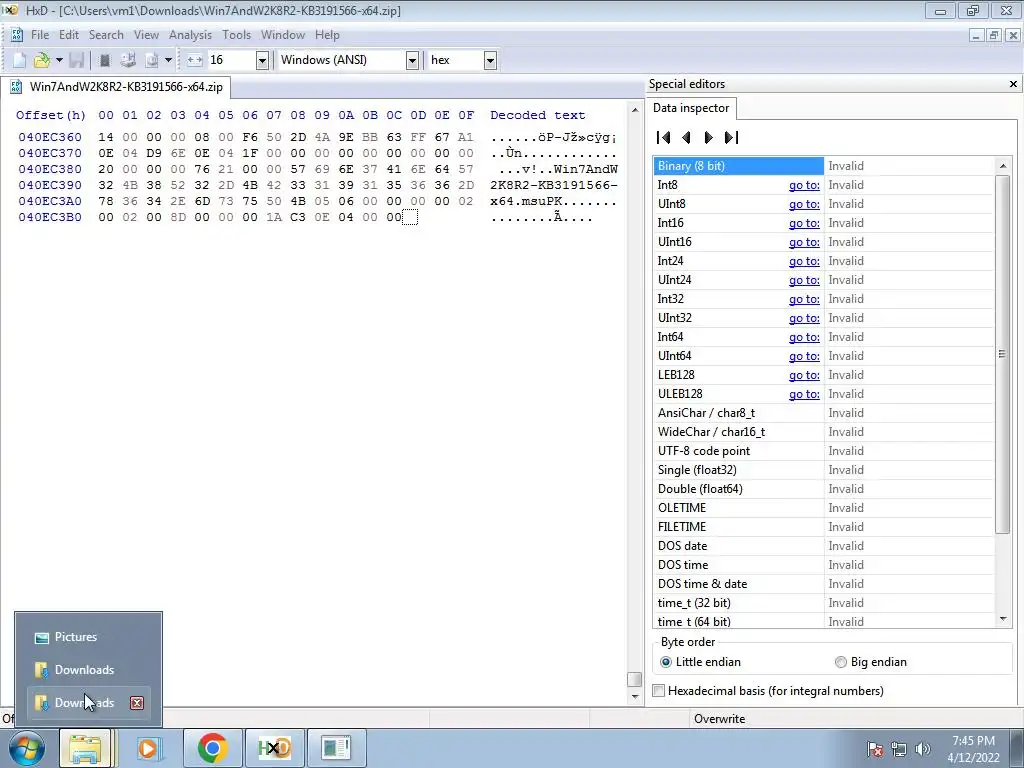Click the HxD taskbar icon
Screen dimensions: 1024x768
274,748
